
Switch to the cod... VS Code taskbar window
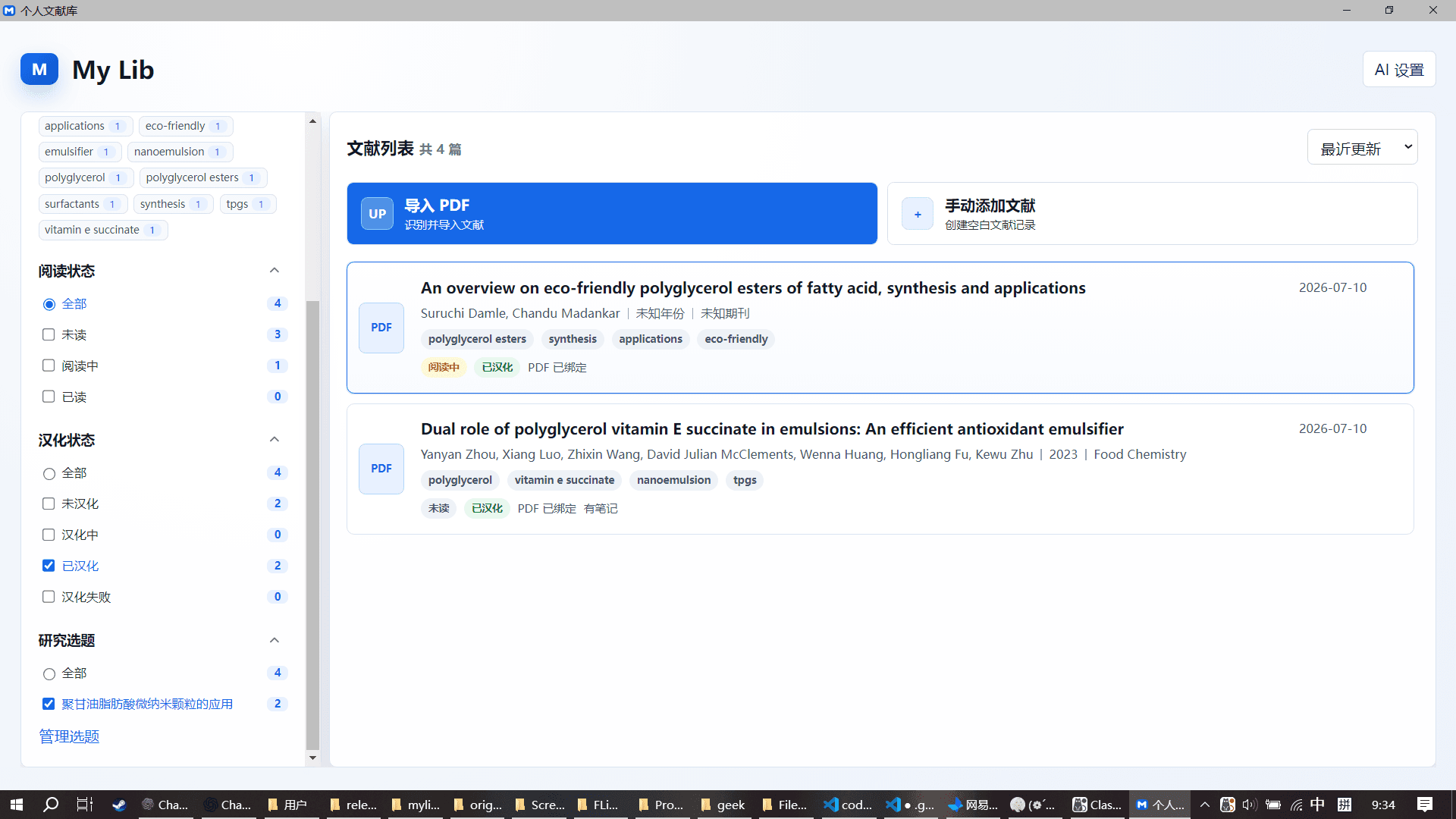(x=849, y=805)
